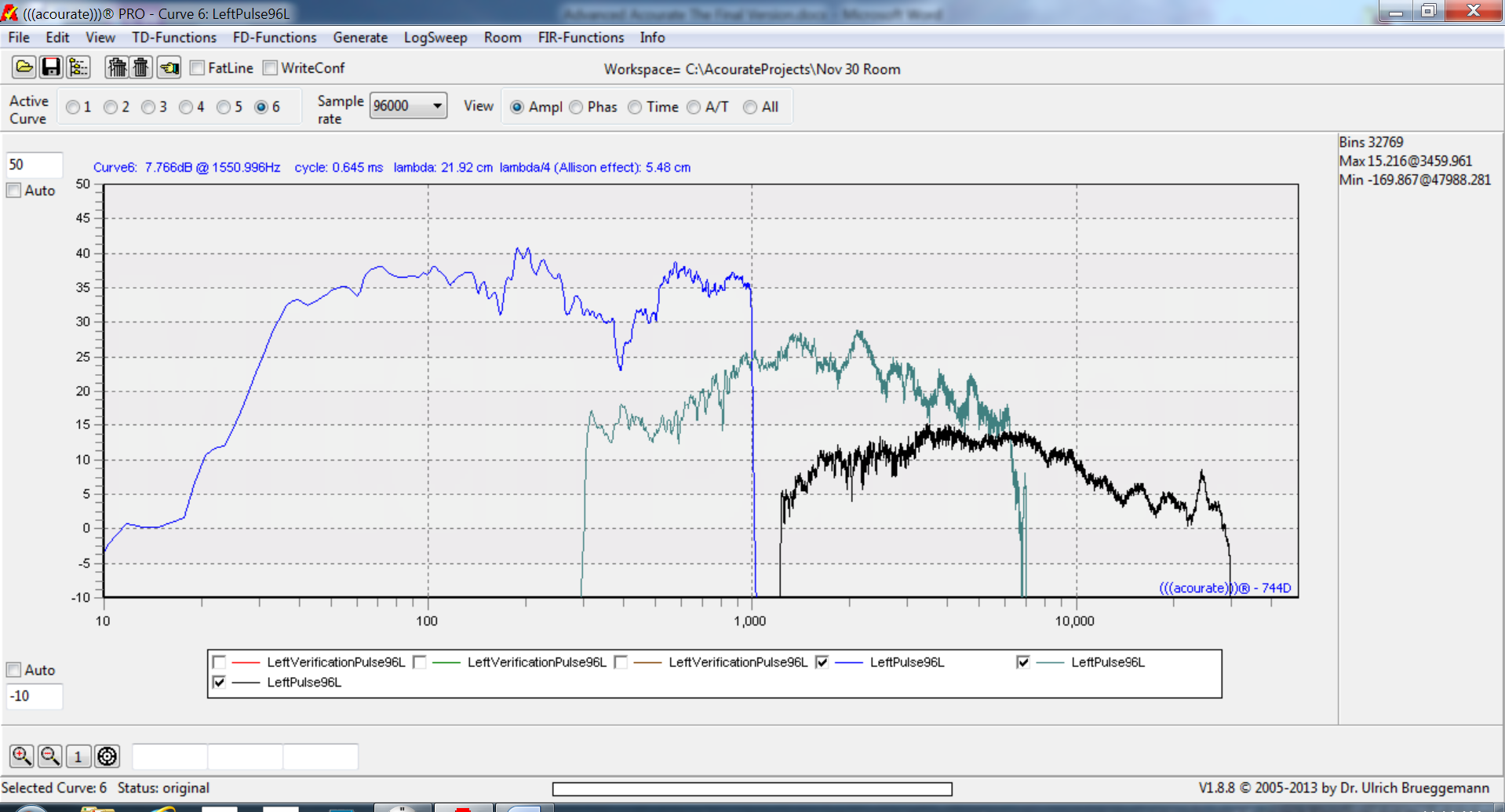
Task: Click the Bins 32769 info text
Action: point(1371,142)
